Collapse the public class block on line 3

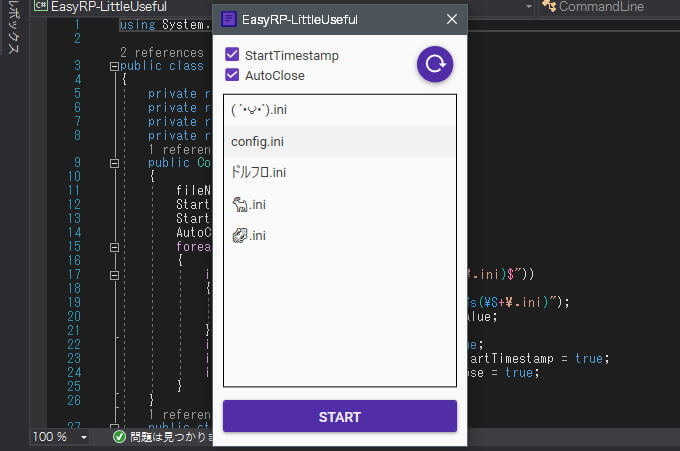click(113, 66)
